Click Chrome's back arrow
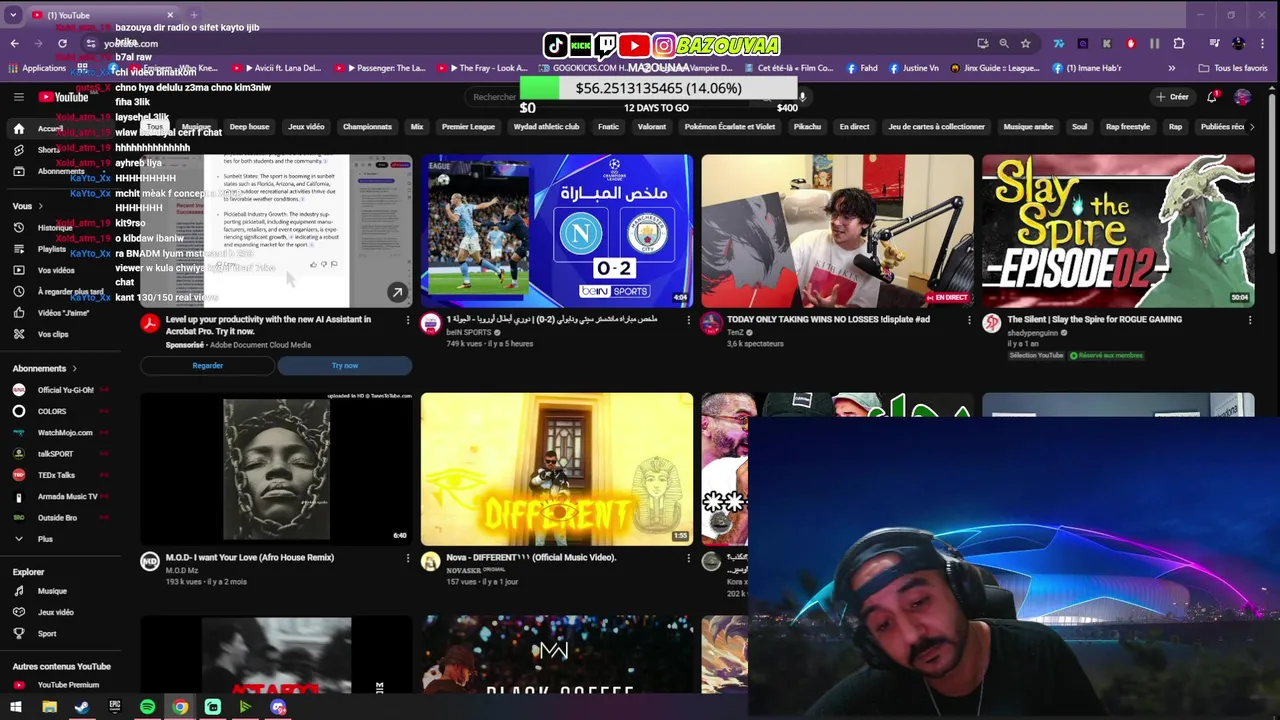1280x720 pixels. [x=14, y=44]
